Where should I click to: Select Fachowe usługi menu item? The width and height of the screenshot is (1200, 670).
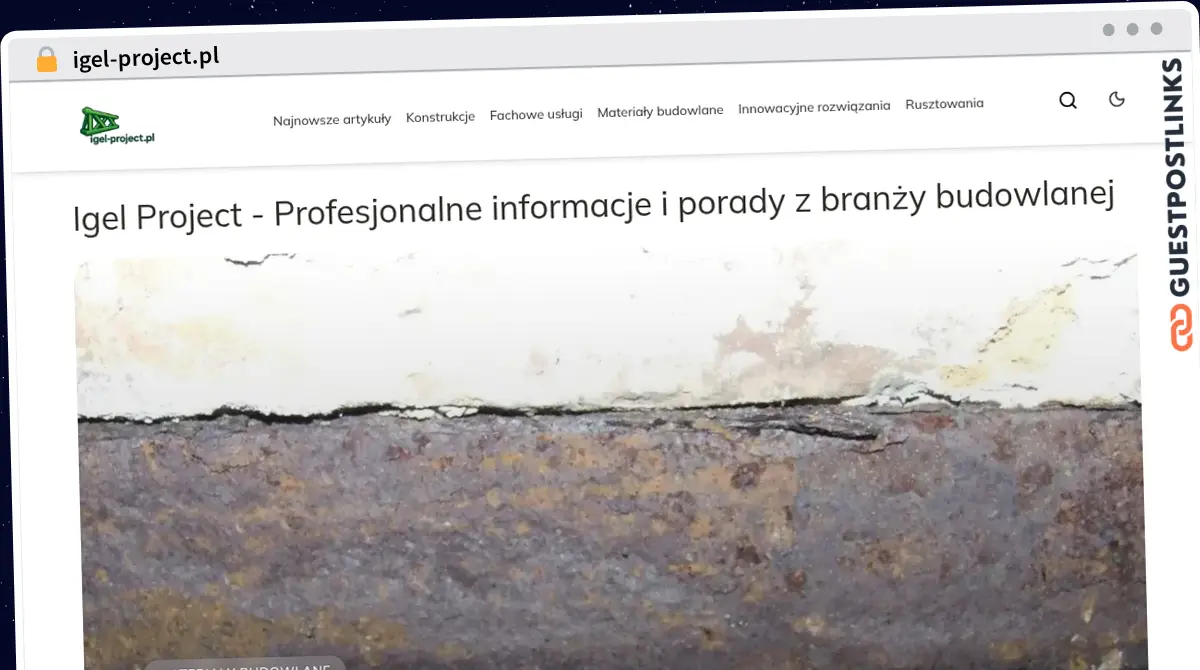tap(536, 114)
